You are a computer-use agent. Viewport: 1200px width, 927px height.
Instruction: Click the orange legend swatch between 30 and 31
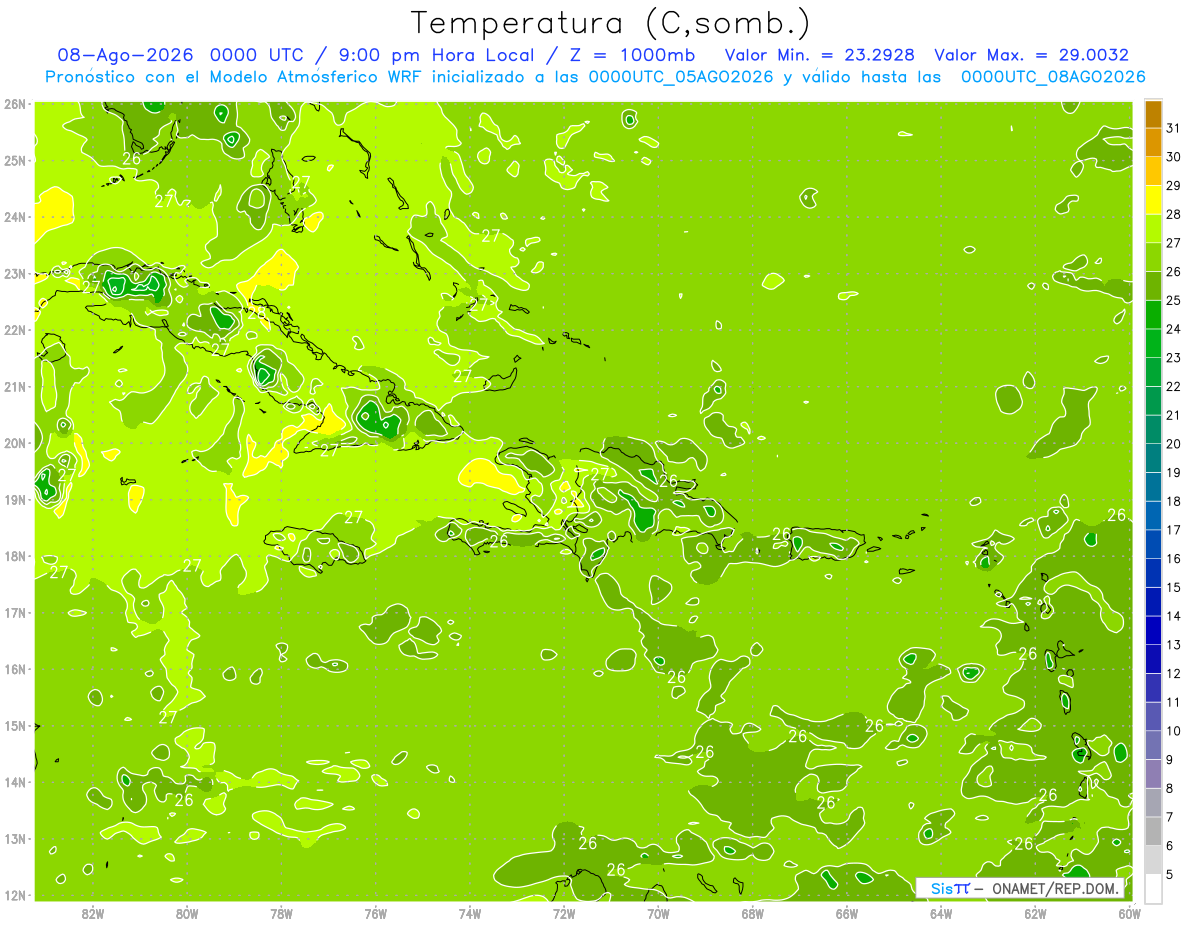point(1153,143)
